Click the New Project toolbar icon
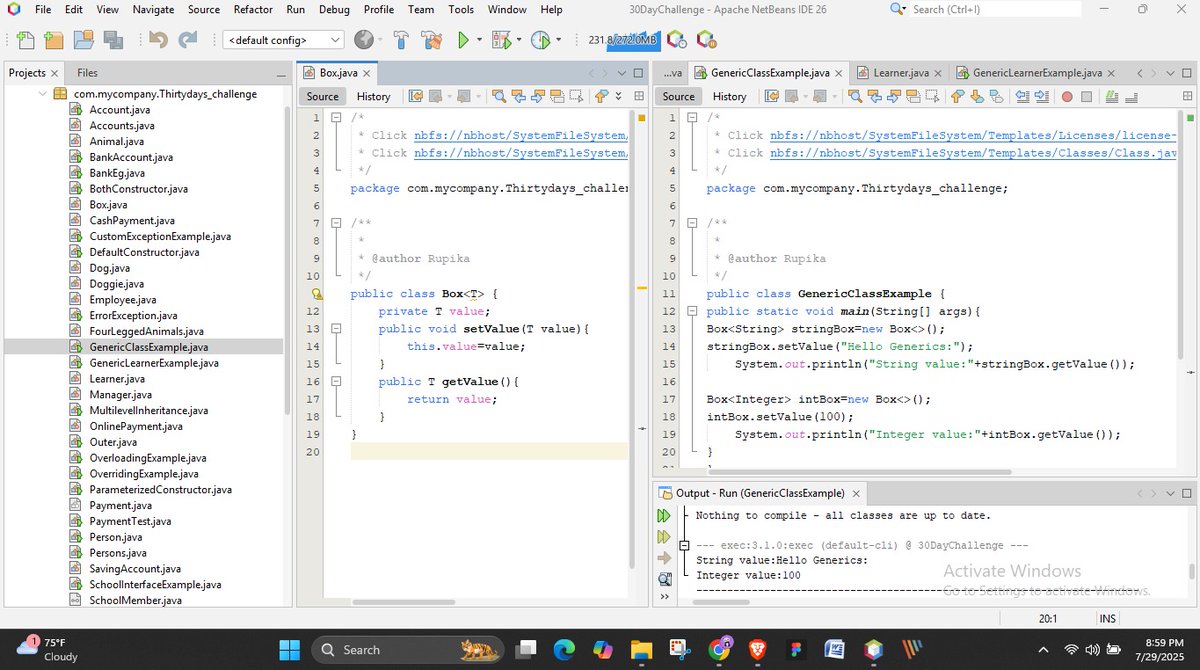1200x670 pixels. (54, 40)
